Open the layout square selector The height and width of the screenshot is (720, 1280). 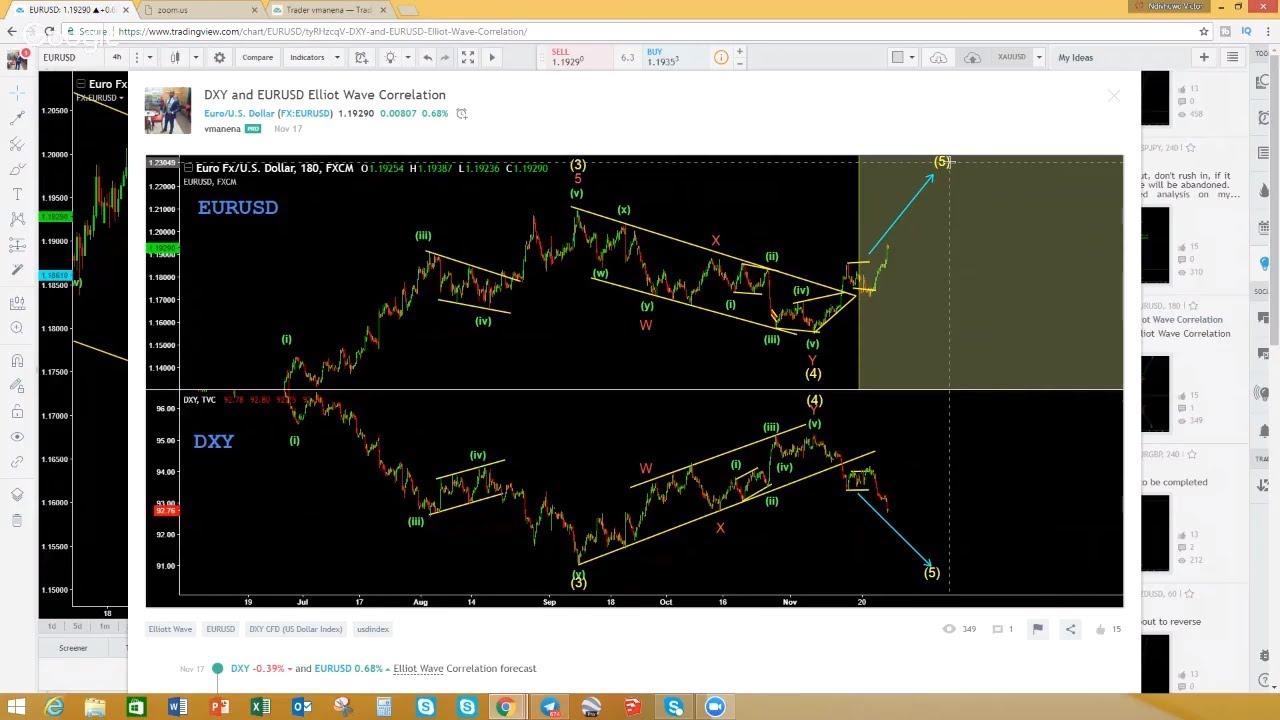897,57
